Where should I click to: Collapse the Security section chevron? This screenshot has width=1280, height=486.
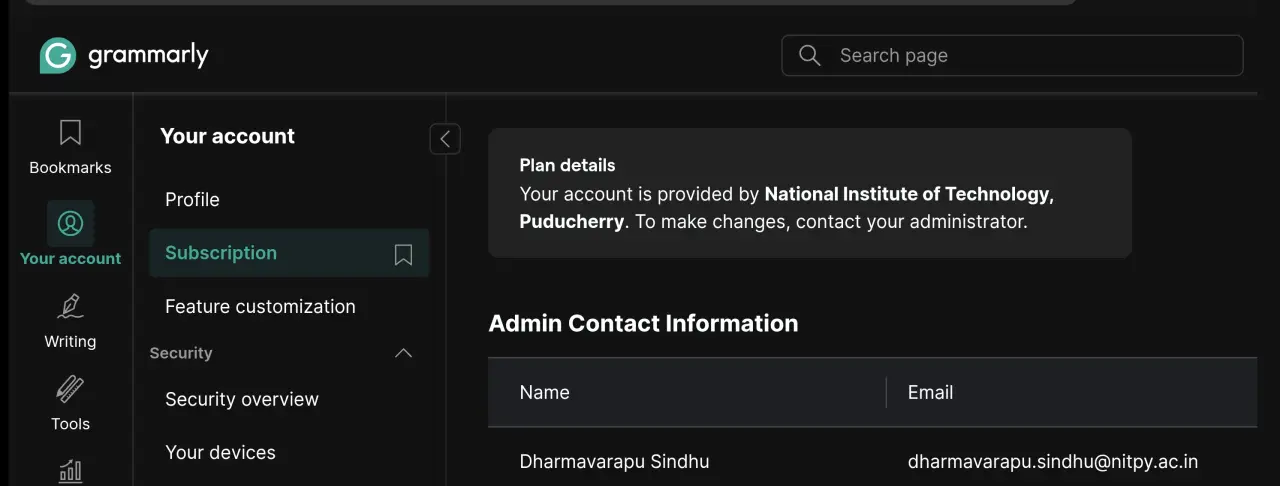(404, 353)
